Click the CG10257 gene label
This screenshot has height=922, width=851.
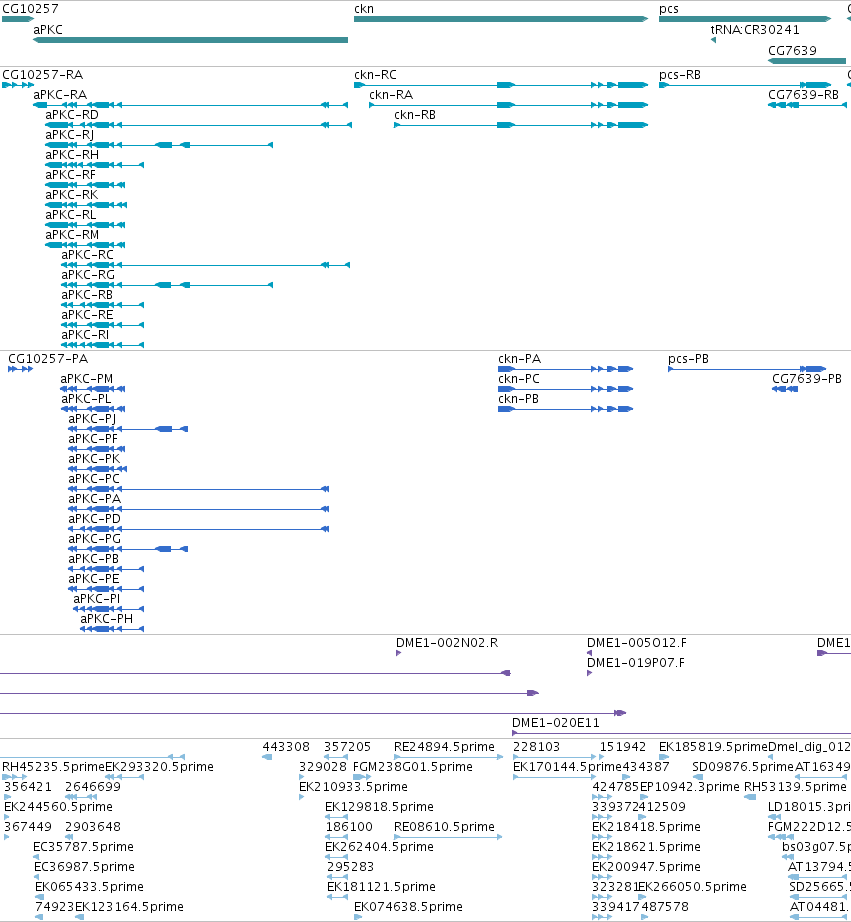[30, 9]
